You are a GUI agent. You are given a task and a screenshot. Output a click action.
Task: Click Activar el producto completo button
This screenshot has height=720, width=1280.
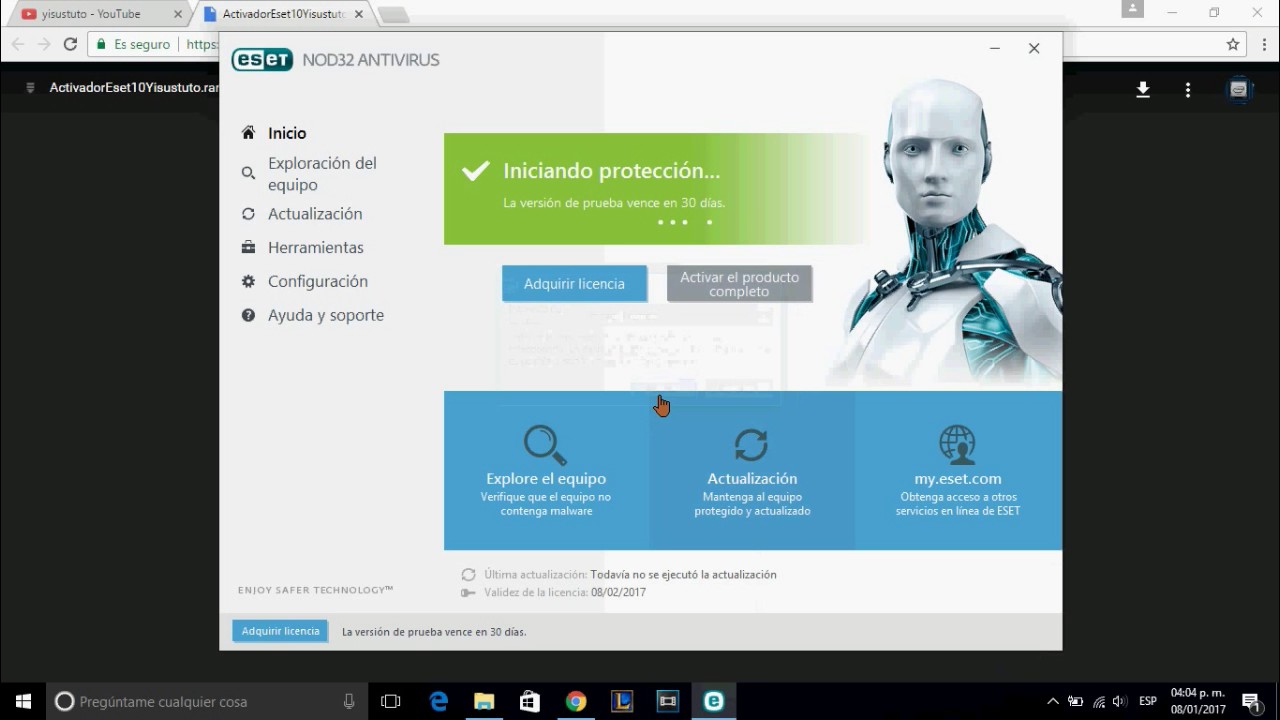click(739, 284)
